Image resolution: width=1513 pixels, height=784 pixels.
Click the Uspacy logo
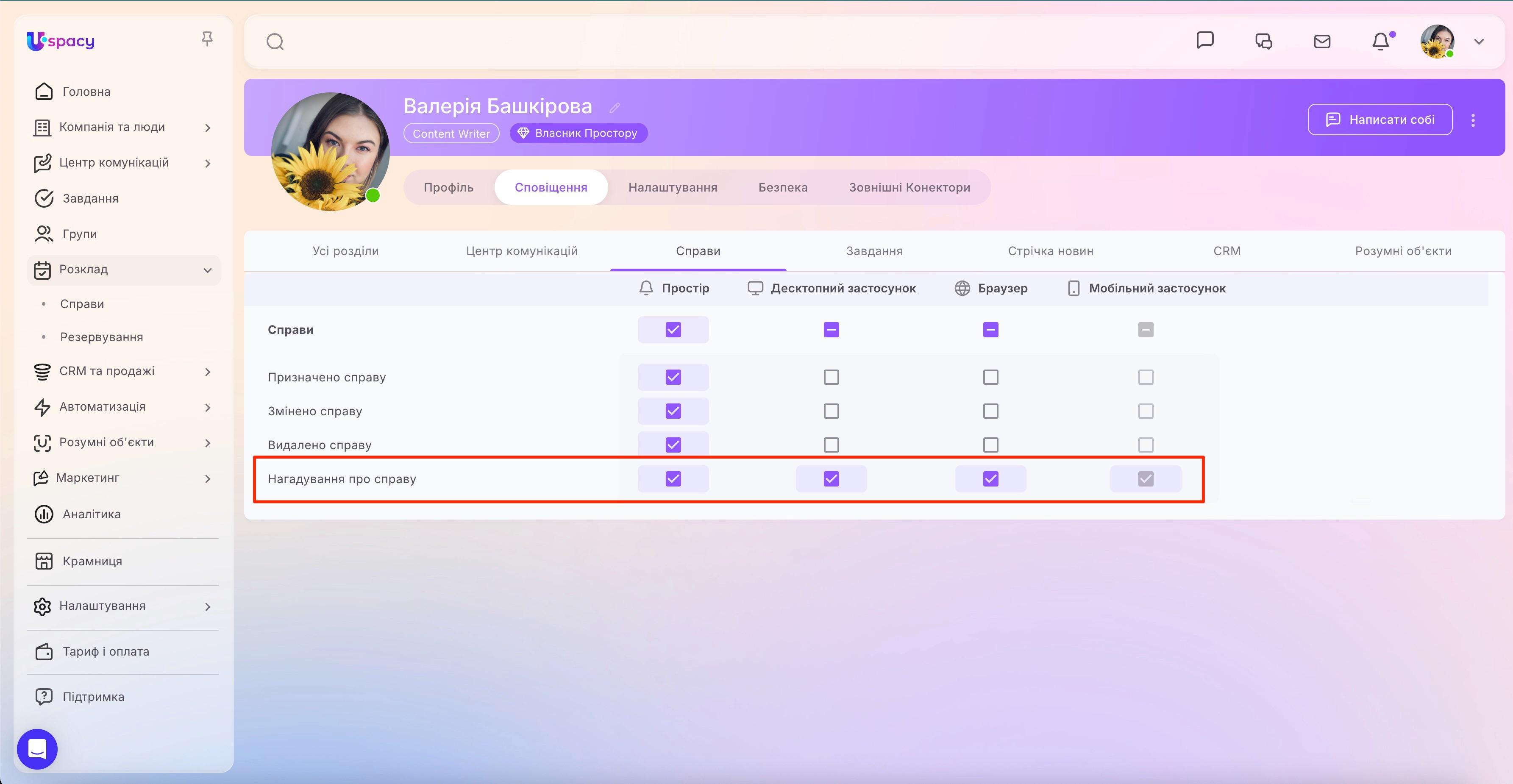[61, 41]
